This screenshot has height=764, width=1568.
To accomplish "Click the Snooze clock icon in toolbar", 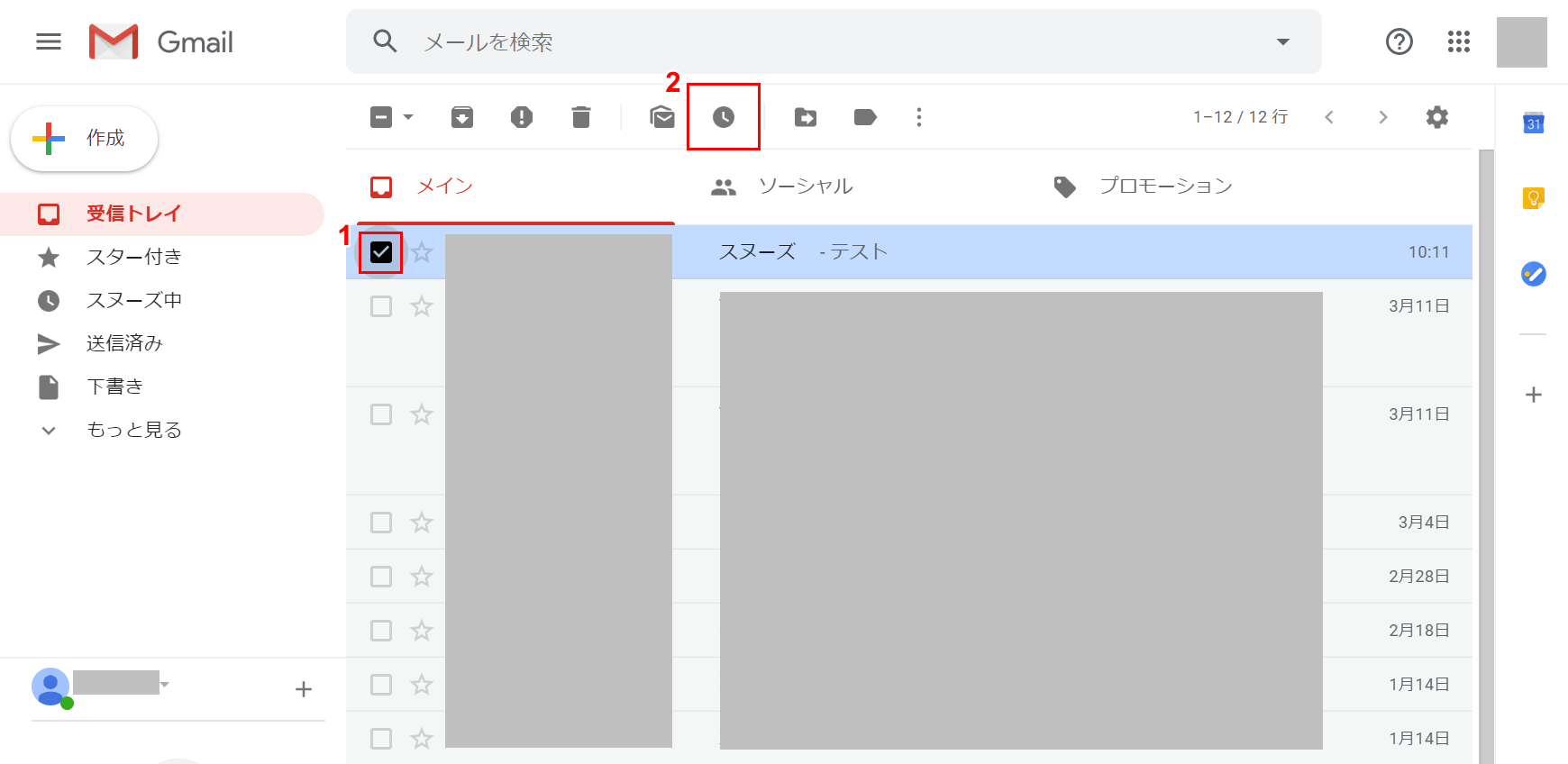I will (723, 117).
